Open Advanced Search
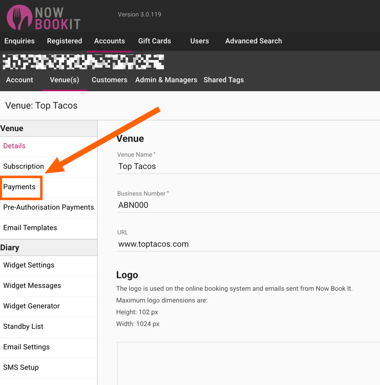The image size is (380, 385). 253,41
